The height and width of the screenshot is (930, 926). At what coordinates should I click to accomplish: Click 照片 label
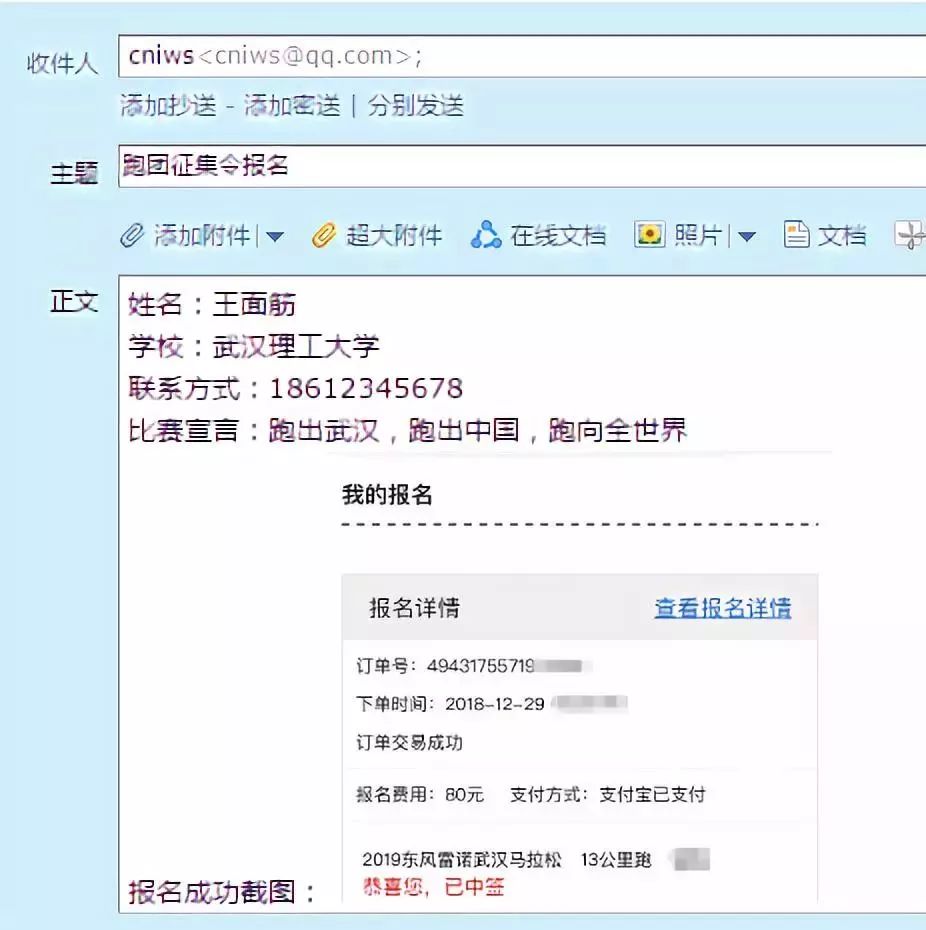[x=698, y=235]
